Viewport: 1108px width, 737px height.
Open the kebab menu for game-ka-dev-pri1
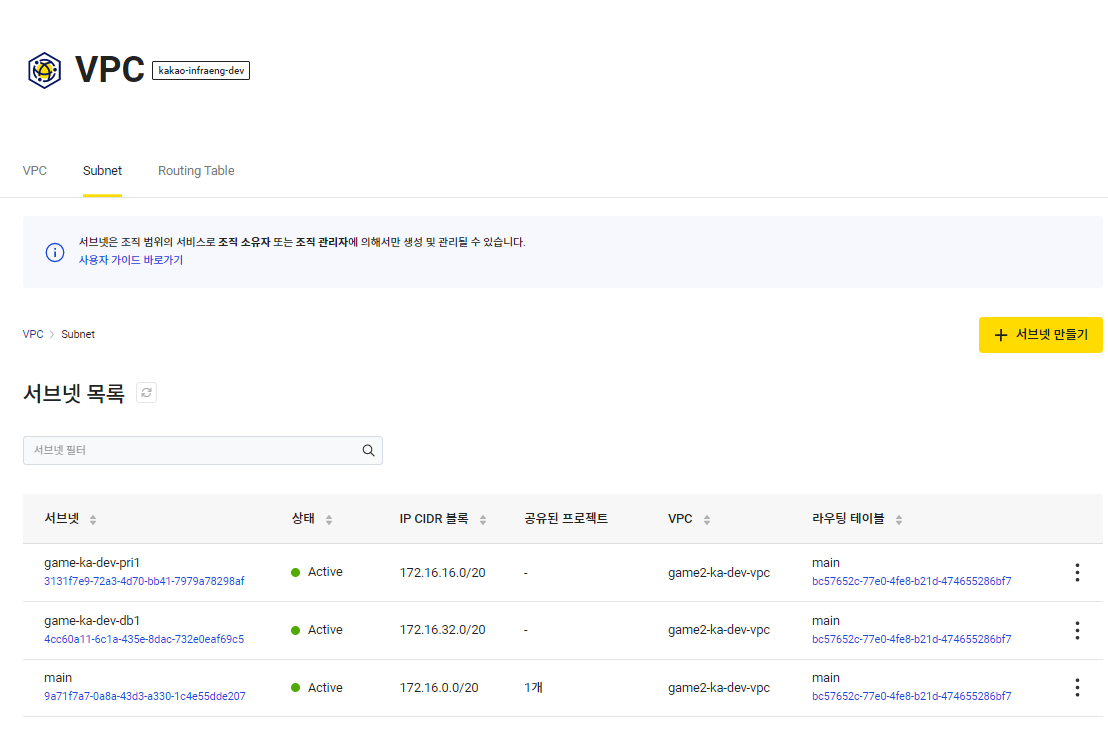(x=1077, y=572)
